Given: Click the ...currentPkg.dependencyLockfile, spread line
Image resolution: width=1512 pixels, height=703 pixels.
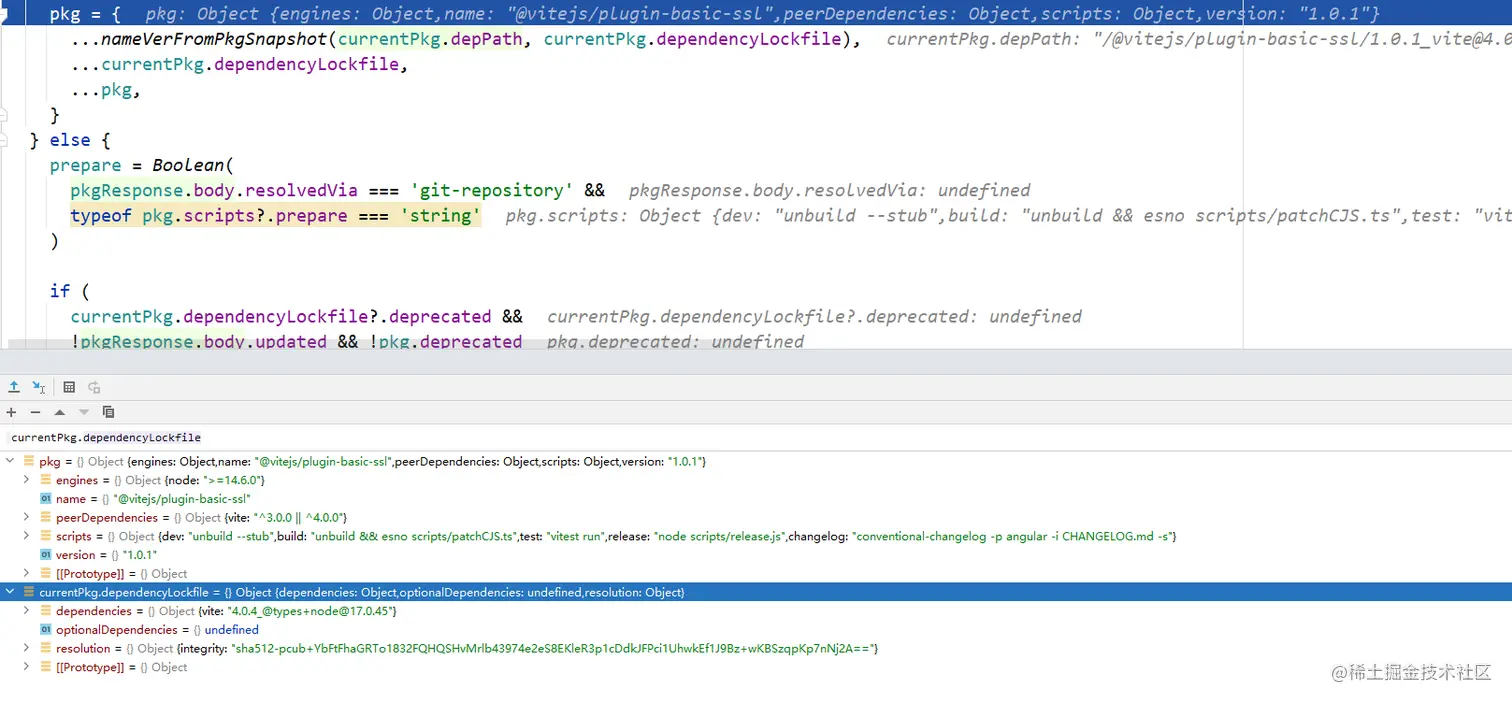Looking at the screenshot, I should tap(240, 64).
